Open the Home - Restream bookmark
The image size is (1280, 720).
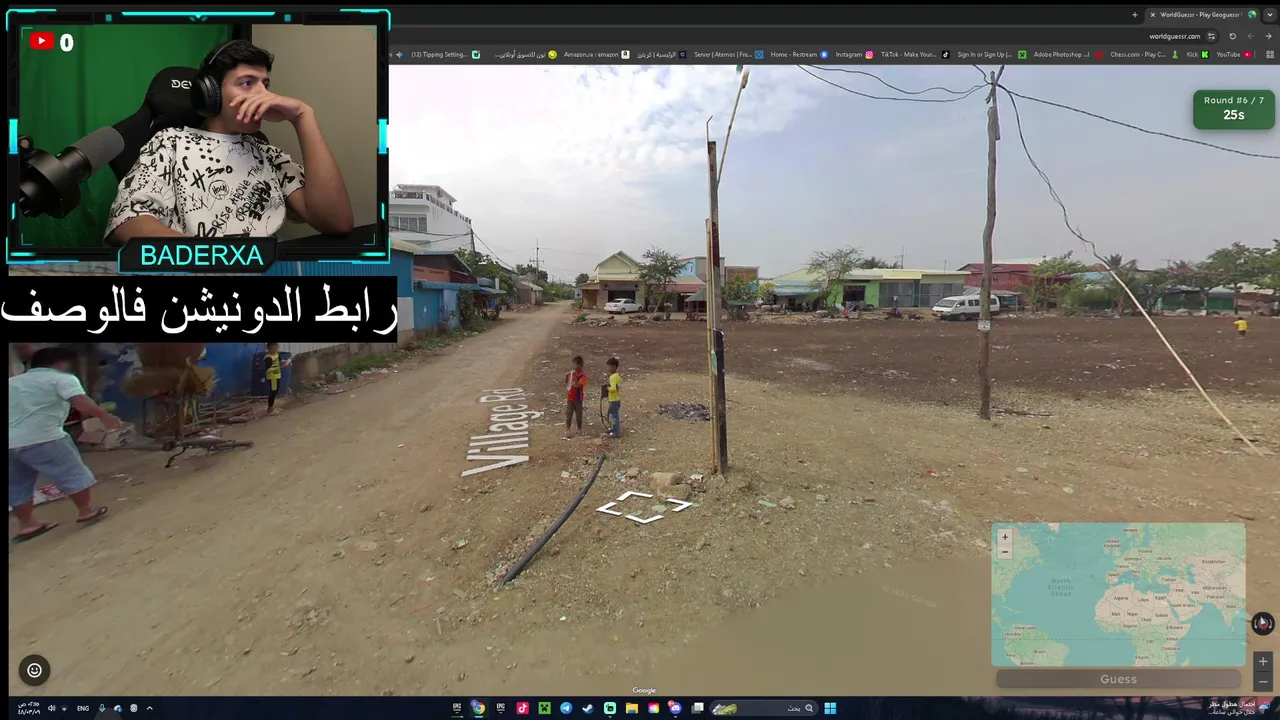[799, 55]
